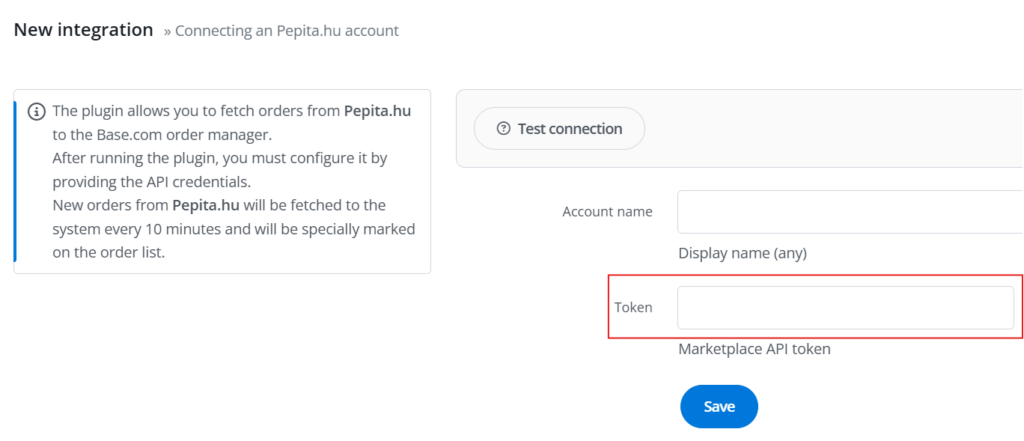Click the 'every 10 minutes' sentence in description
Viewport: 1024px width, 441px height.
[x=234, y=229]
